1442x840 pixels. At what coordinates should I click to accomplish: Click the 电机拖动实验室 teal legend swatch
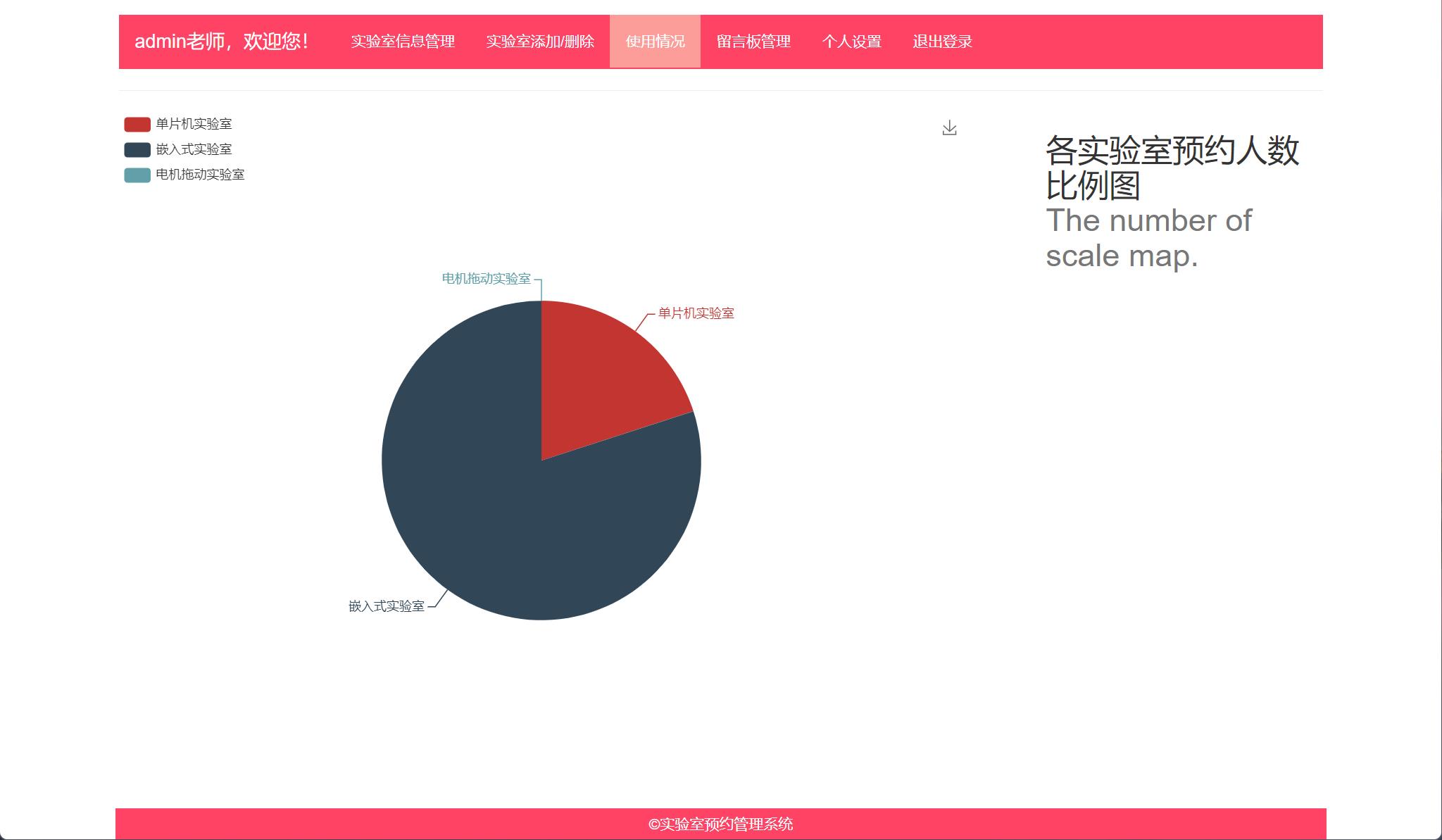pyautogui.click(x=136, y=175)
